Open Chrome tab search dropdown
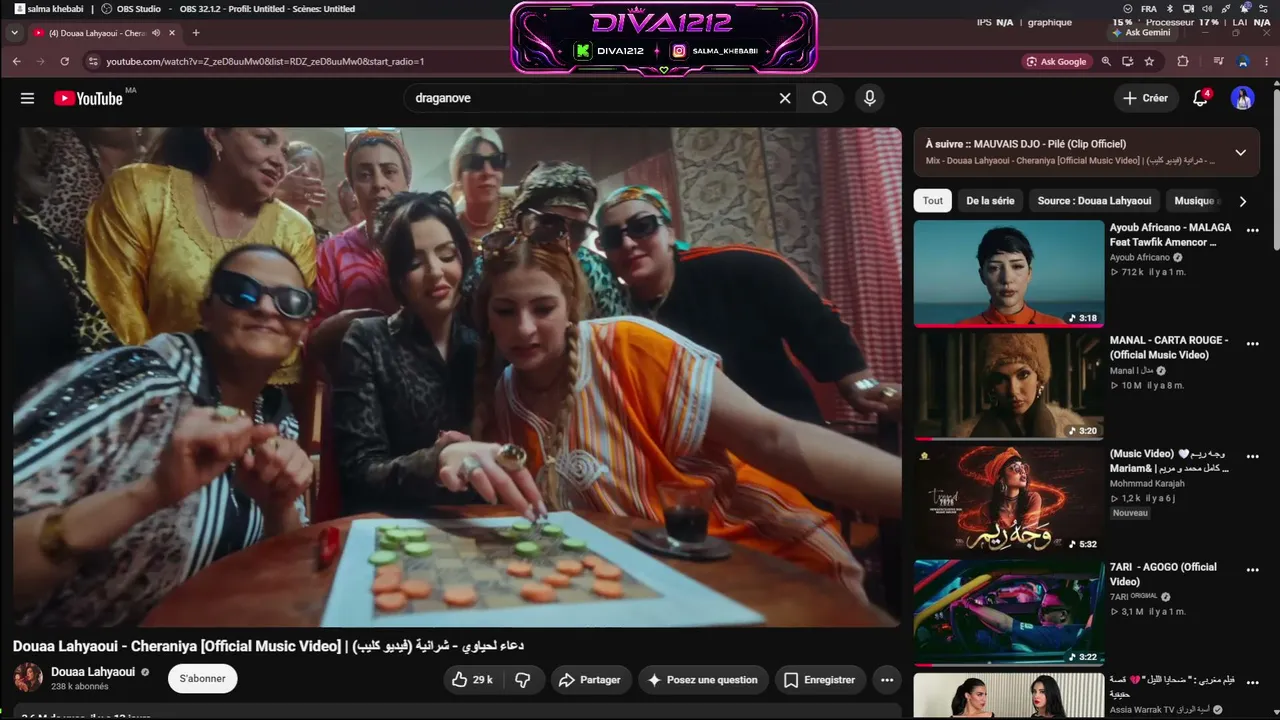 tap(14, 33)
